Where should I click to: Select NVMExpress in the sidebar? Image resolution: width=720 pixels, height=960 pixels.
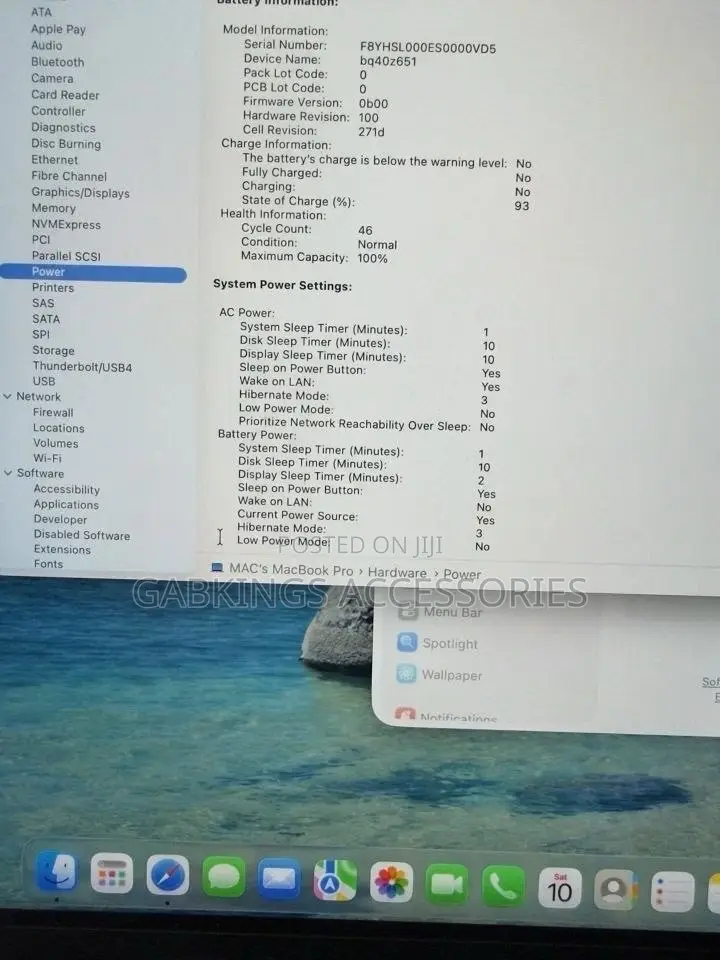(x=66, y=225)
